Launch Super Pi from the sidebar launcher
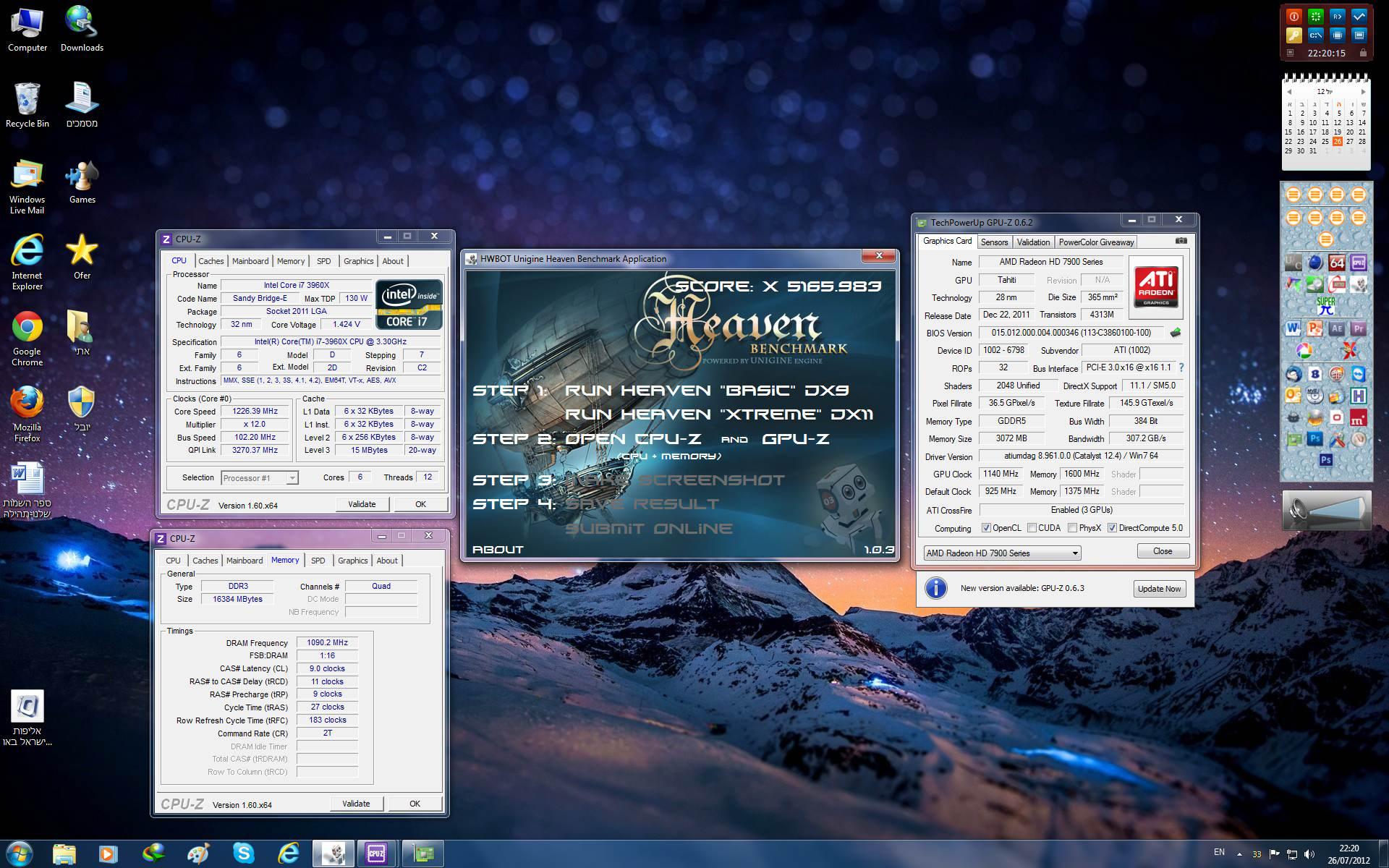1389x868 pixels. point(1326,306)
